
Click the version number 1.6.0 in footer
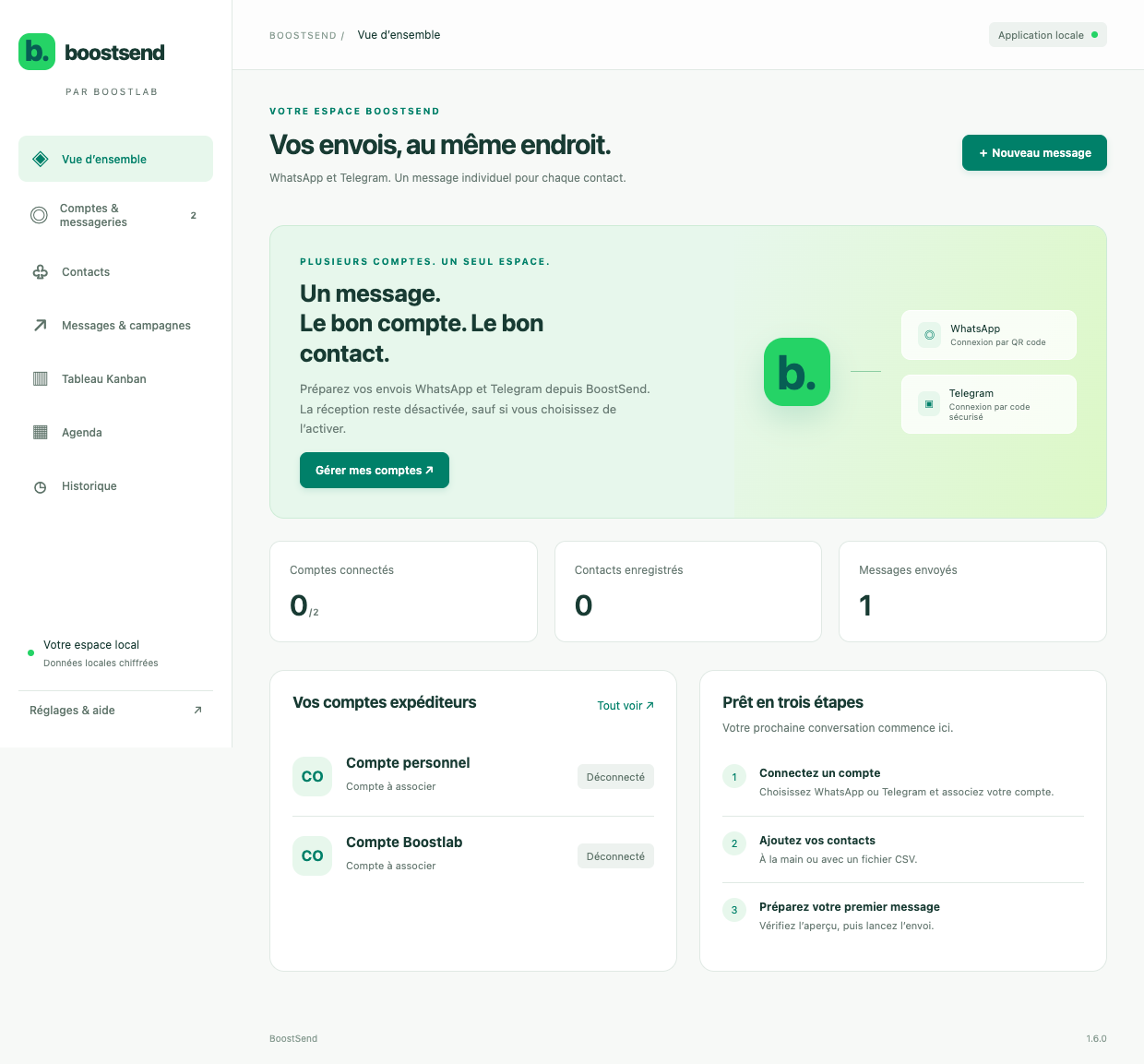[x=1096, y=1039]
